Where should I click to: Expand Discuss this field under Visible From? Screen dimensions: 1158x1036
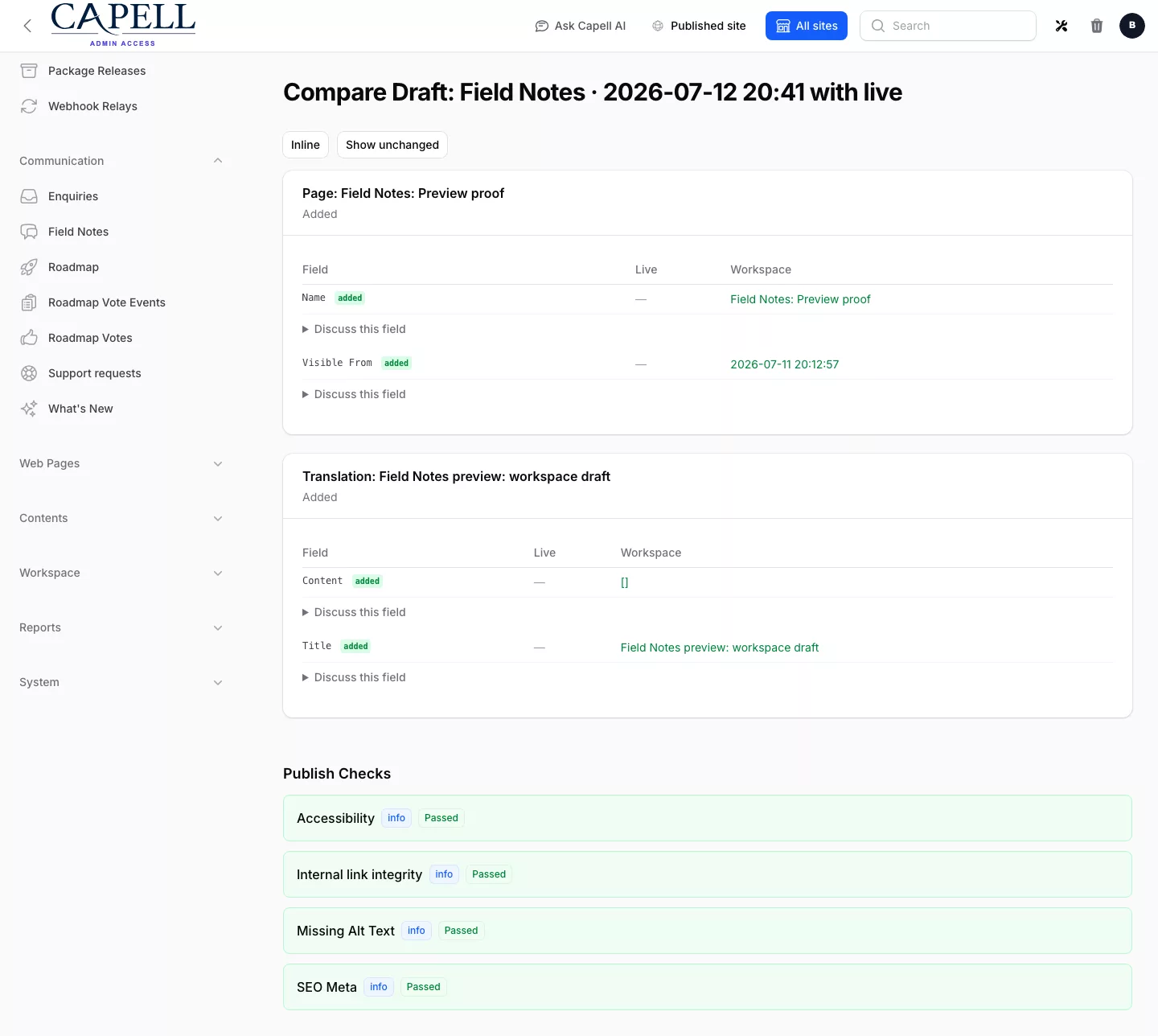(354, 394)
